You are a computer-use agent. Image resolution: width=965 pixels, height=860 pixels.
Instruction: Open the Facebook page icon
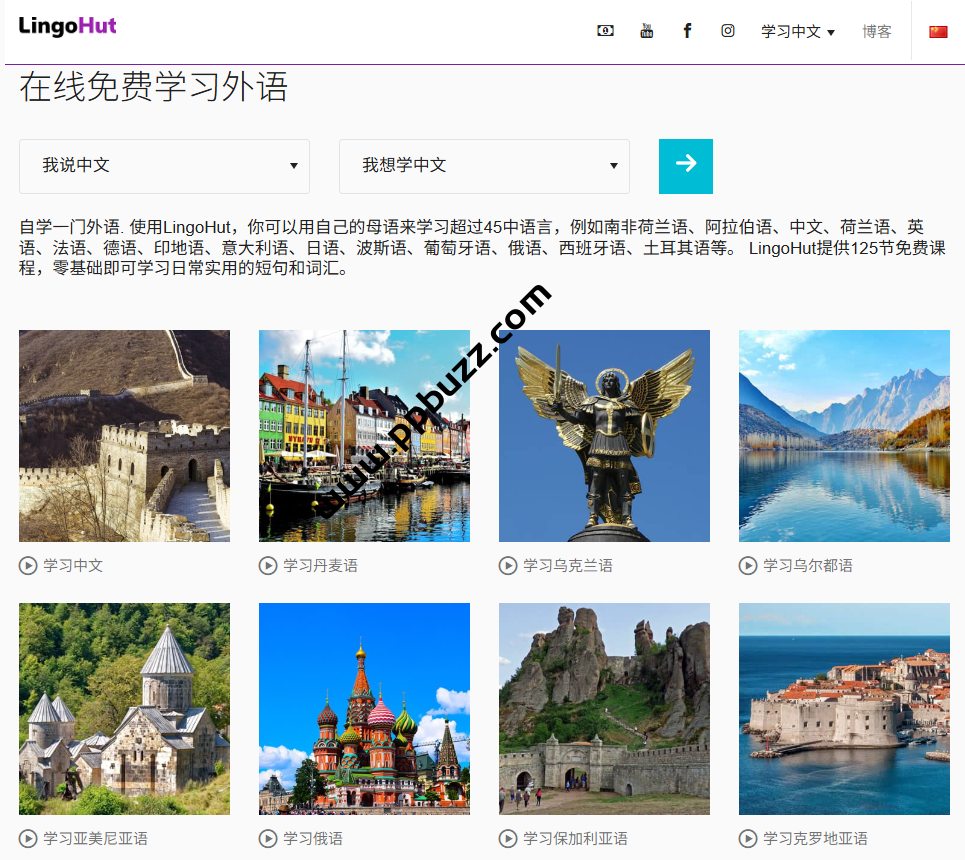[687, 31]
